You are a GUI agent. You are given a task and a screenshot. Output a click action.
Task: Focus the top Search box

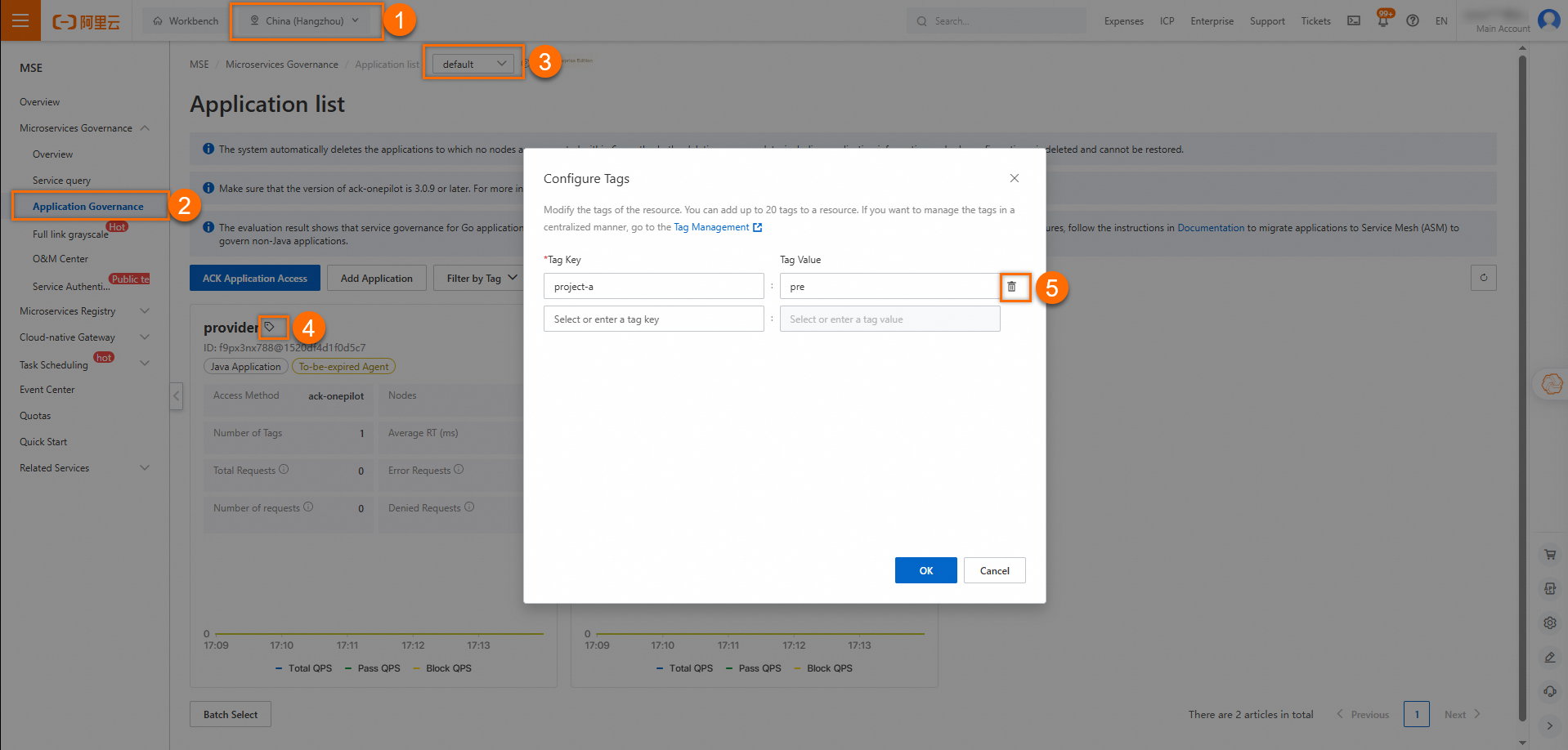coord(996,21)
